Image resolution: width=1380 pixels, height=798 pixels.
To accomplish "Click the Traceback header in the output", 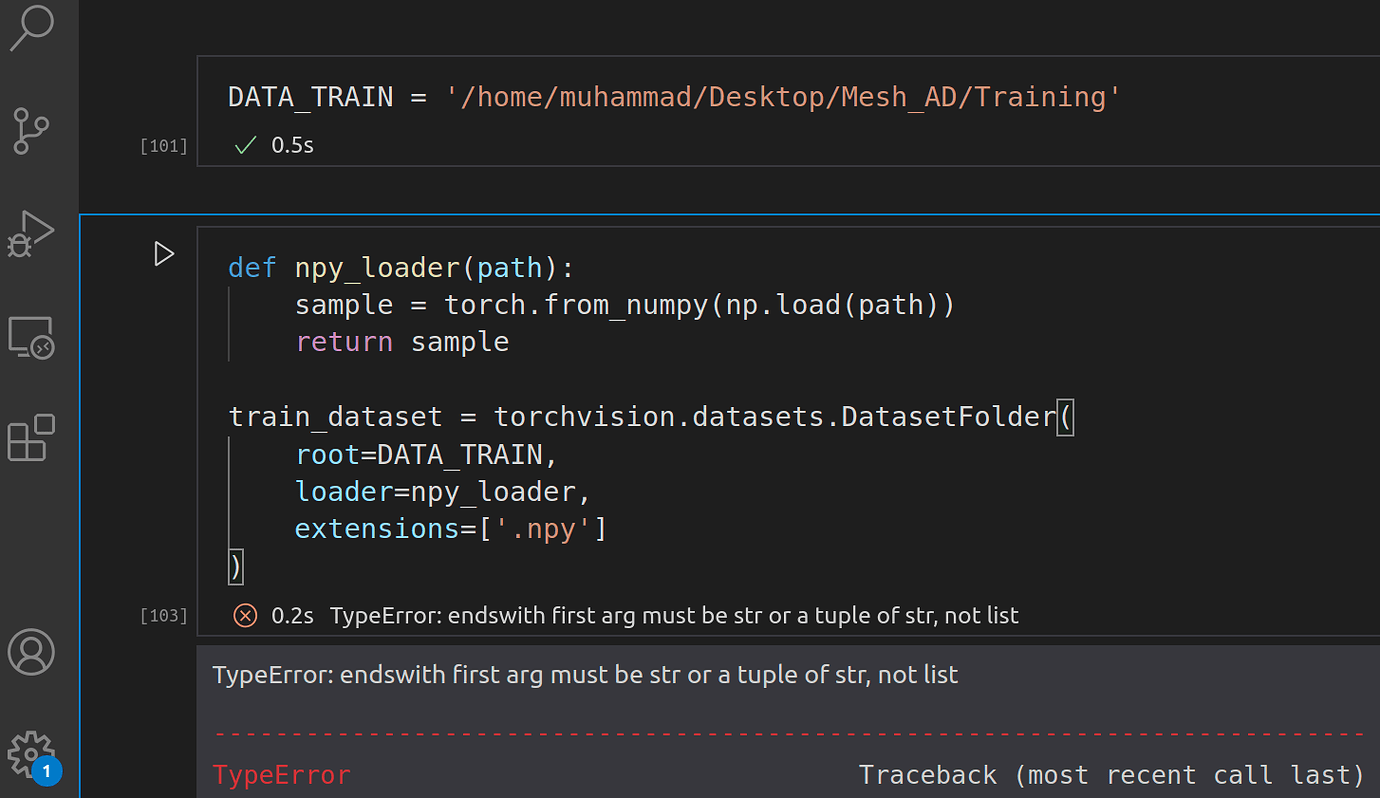I will click(1110, 774).
